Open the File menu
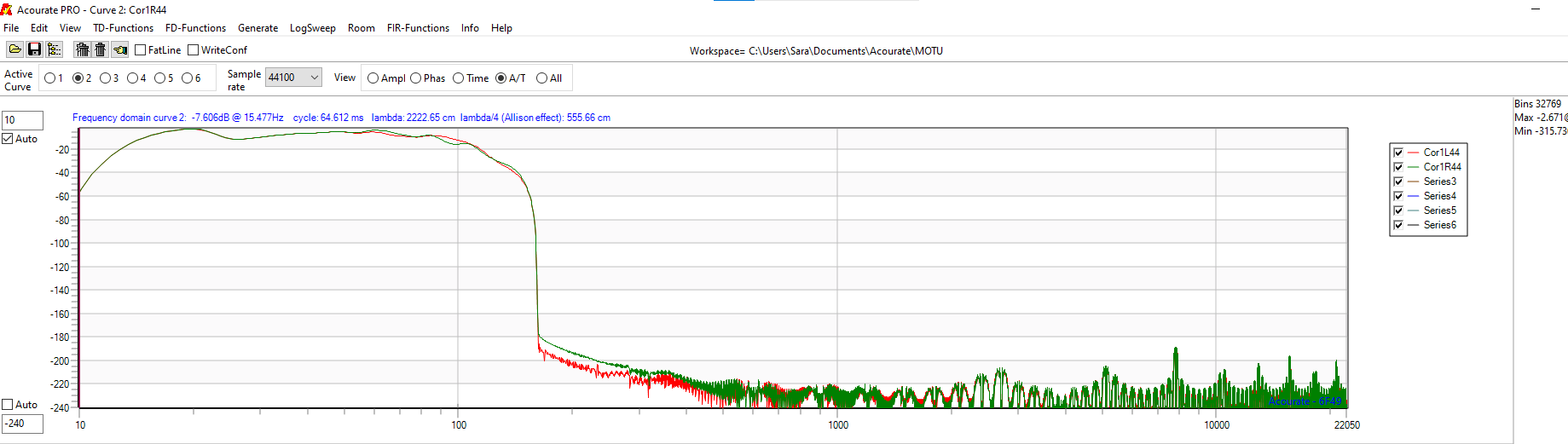Image resolution: width=1568 pixels, height=444 pixels. pos(11,28)
